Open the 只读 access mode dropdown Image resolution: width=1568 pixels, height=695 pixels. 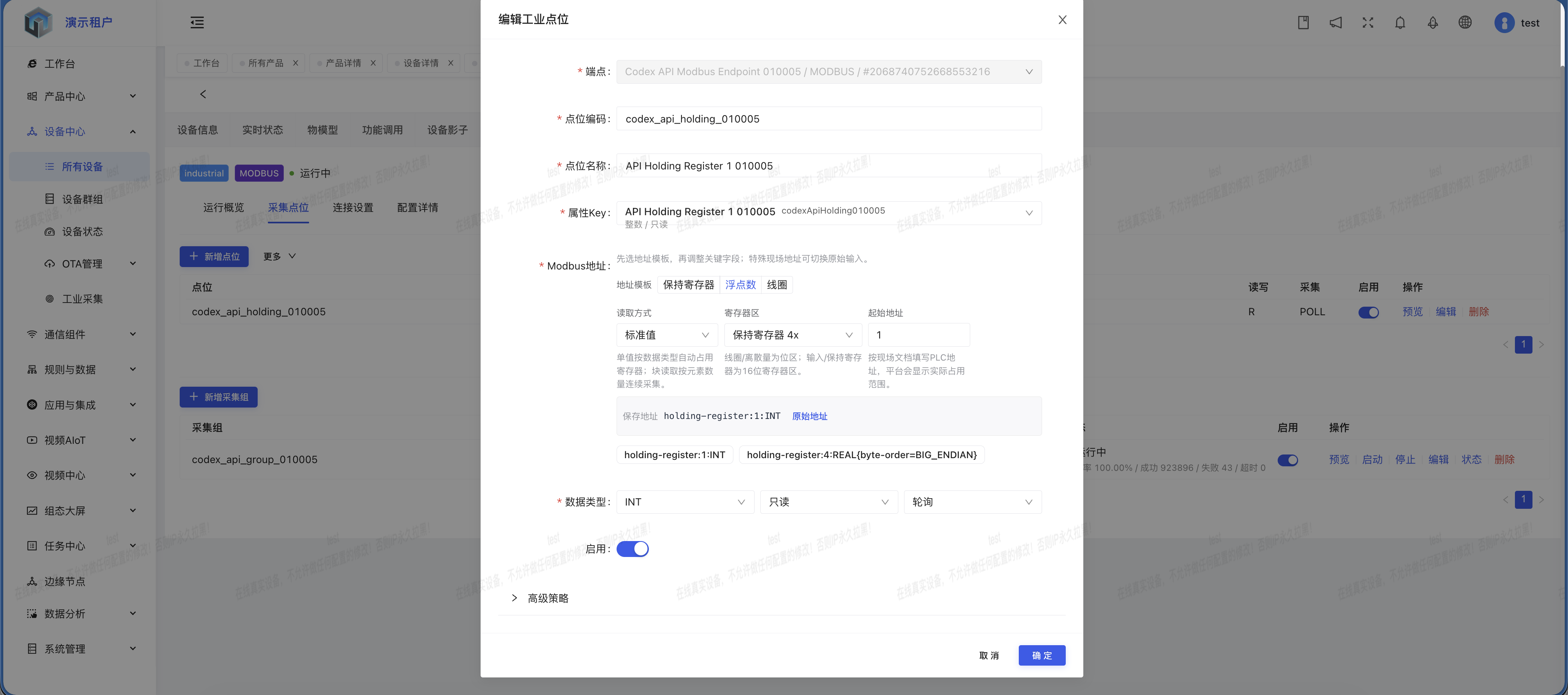pos(829,502)
